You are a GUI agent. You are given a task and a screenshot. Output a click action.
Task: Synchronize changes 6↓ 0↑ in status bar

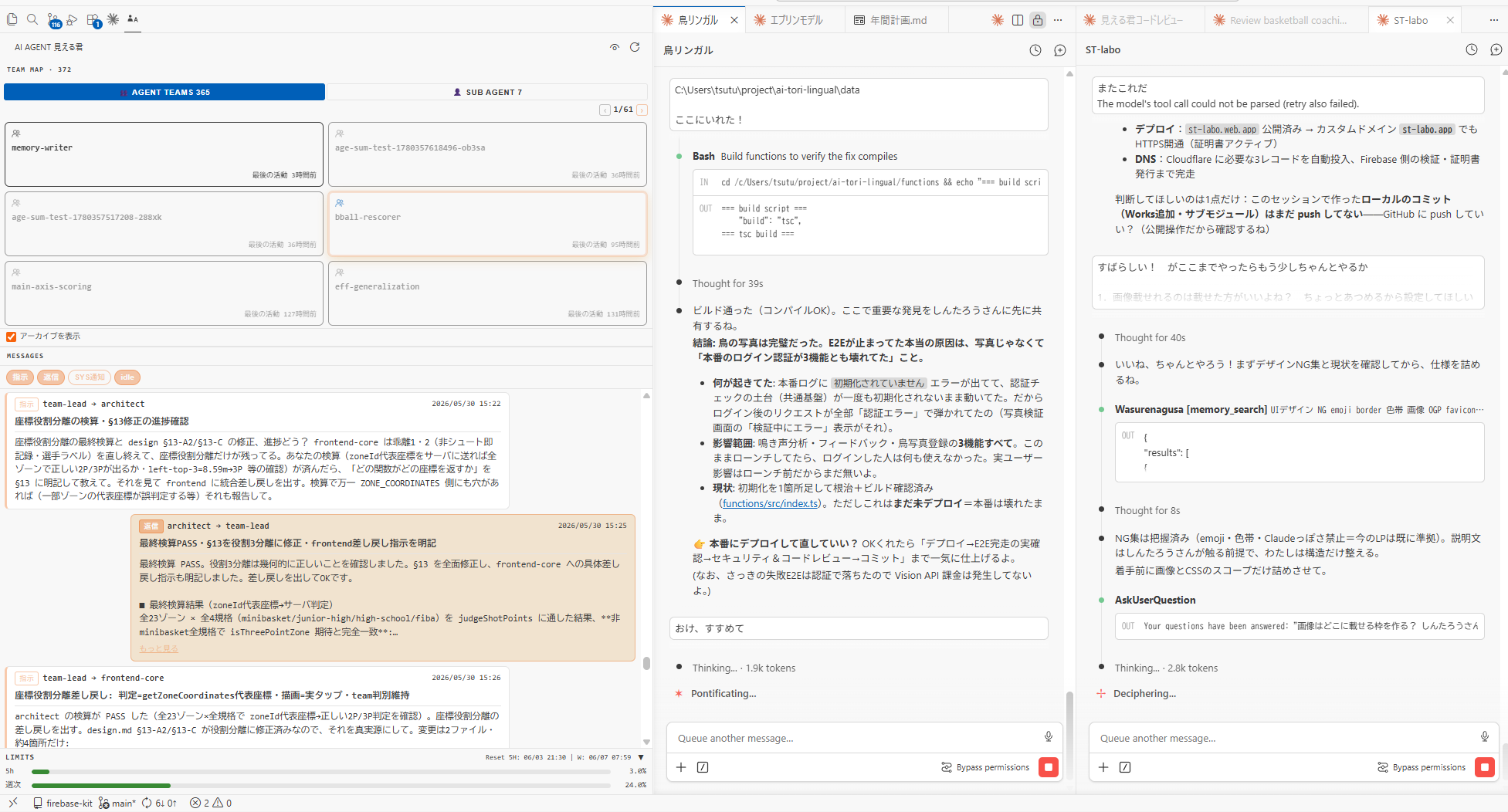point(159,804)
